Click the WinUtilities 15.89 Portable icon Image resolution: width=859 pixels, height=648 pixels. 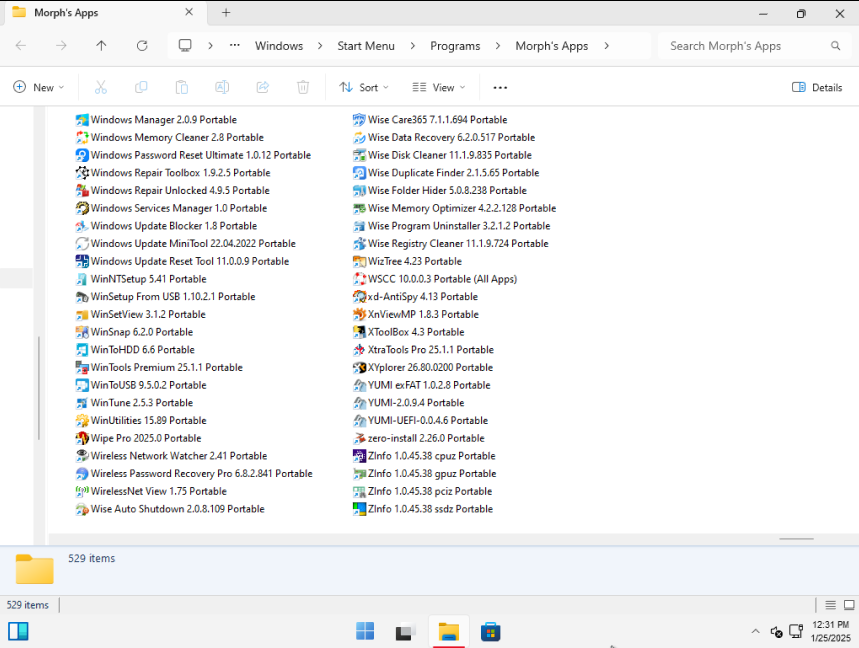82,421
